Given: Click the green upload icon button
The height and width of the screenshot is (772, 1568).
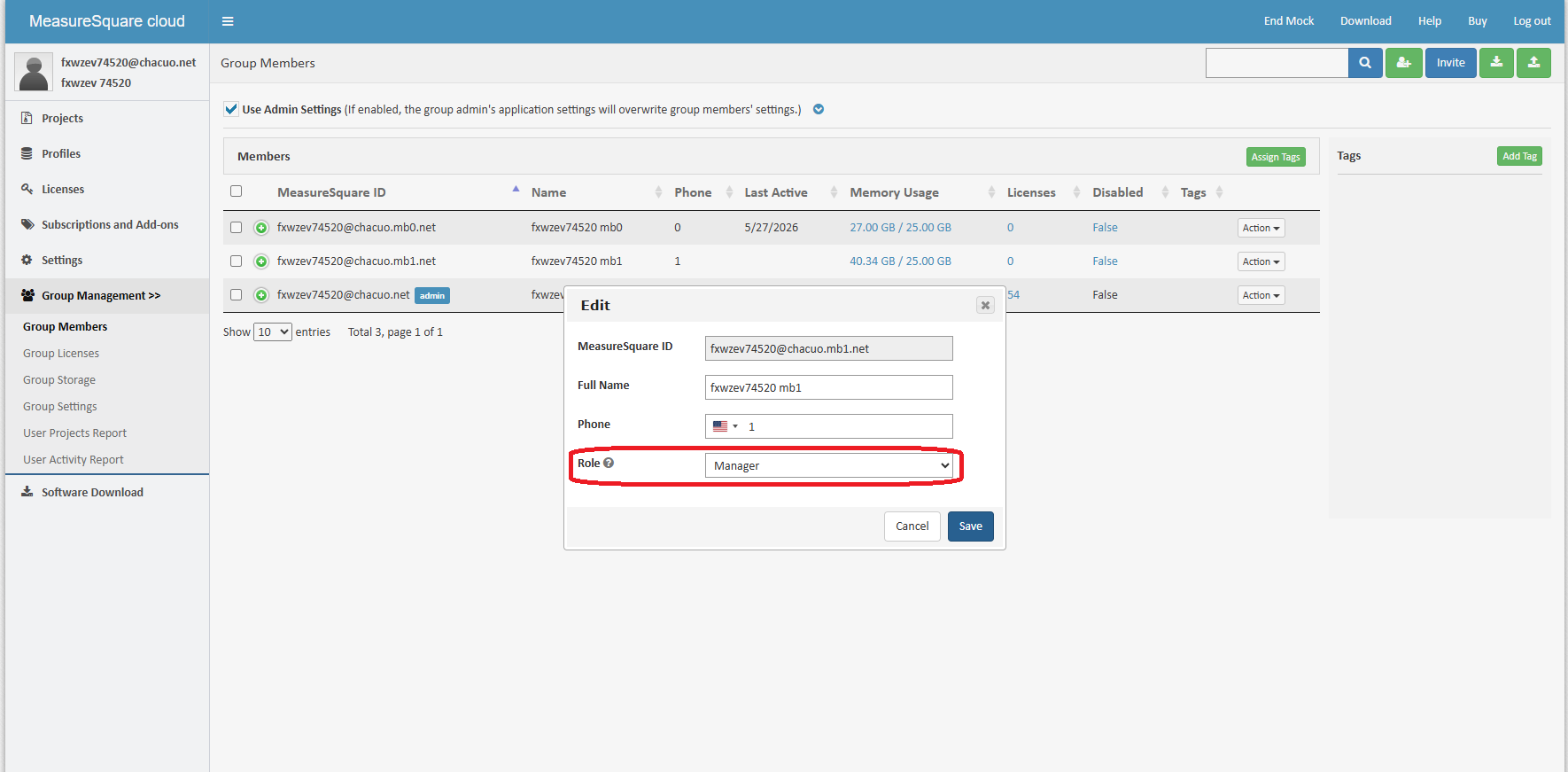Looking at the screenshot, I should point(1533,63).
